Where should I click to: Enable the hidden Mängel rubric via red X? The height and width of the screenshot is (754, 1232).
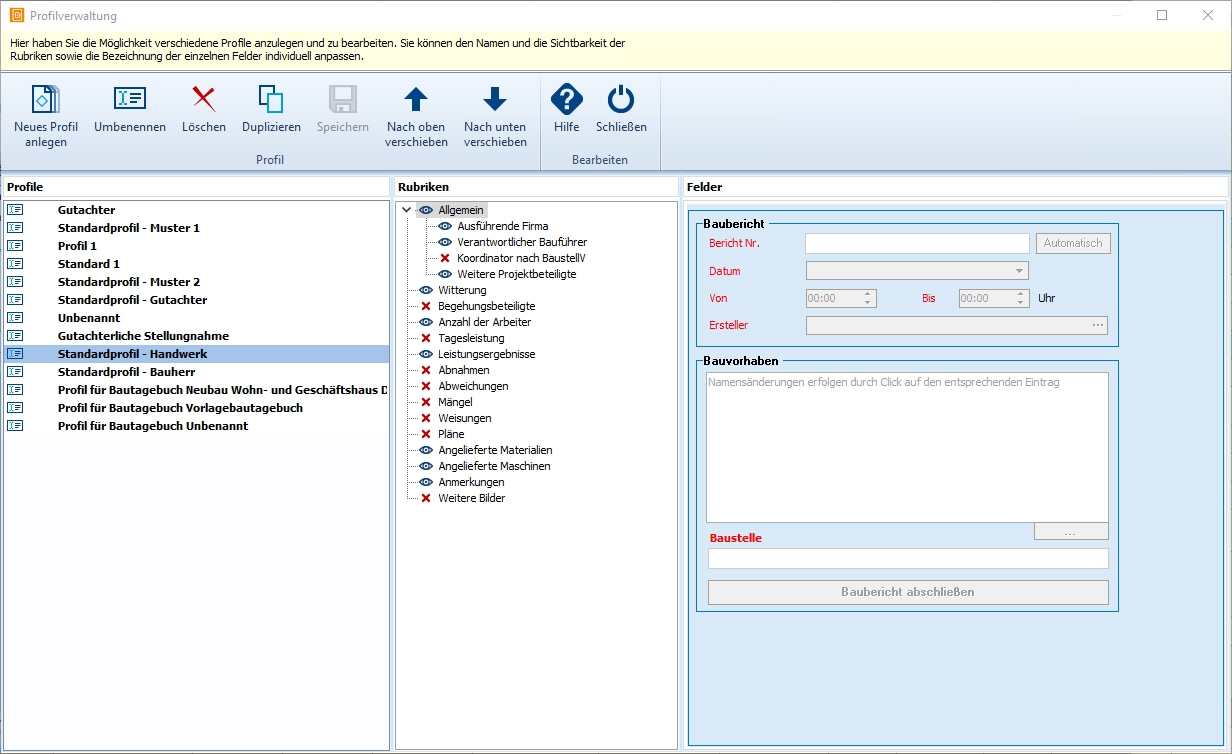point(426,402)
